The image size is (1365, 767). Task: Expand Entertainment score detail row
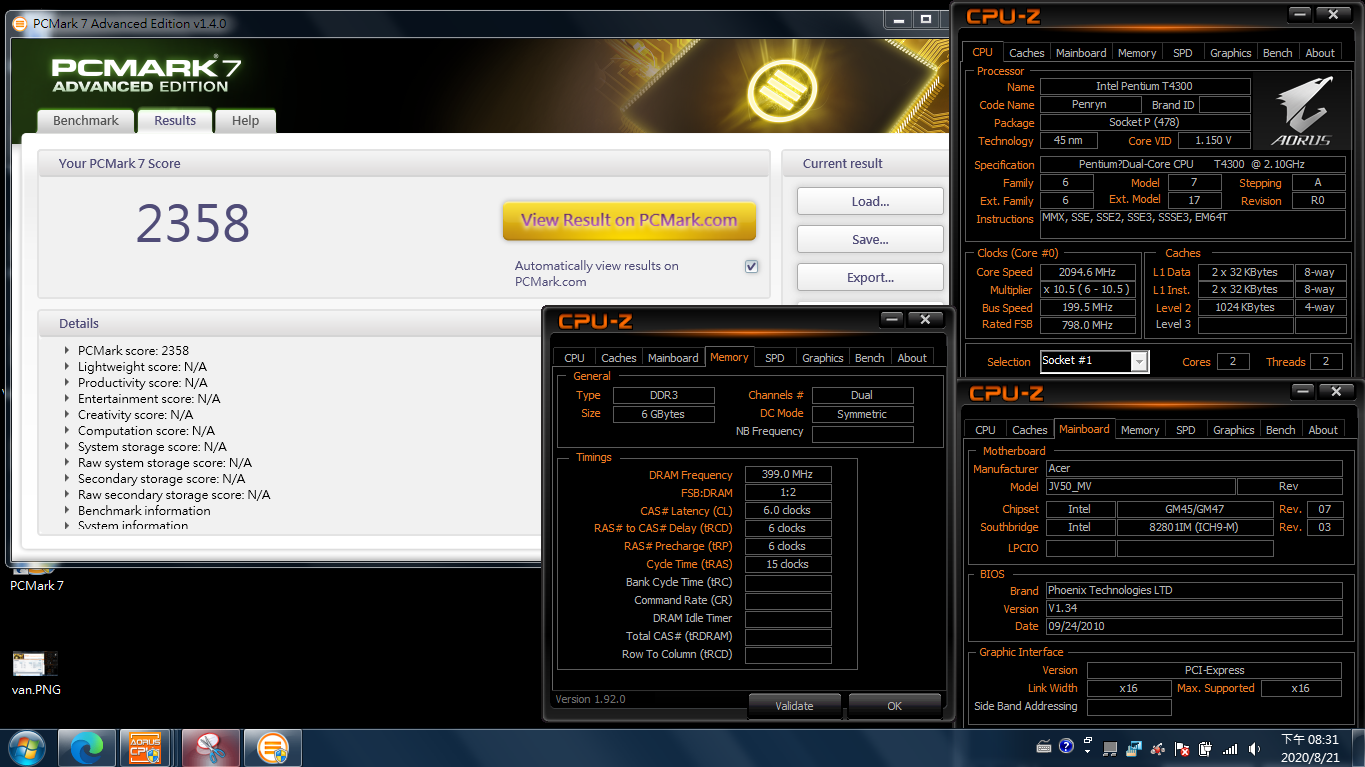point(67,398)
